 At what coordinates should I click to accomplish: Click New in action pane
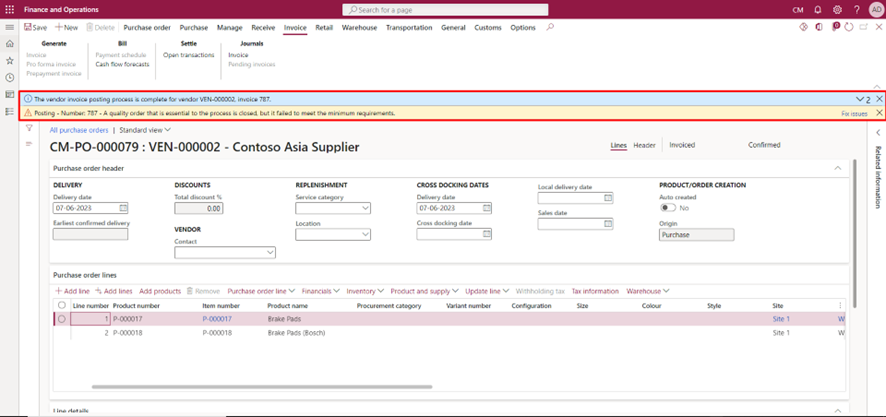[67, 27]
